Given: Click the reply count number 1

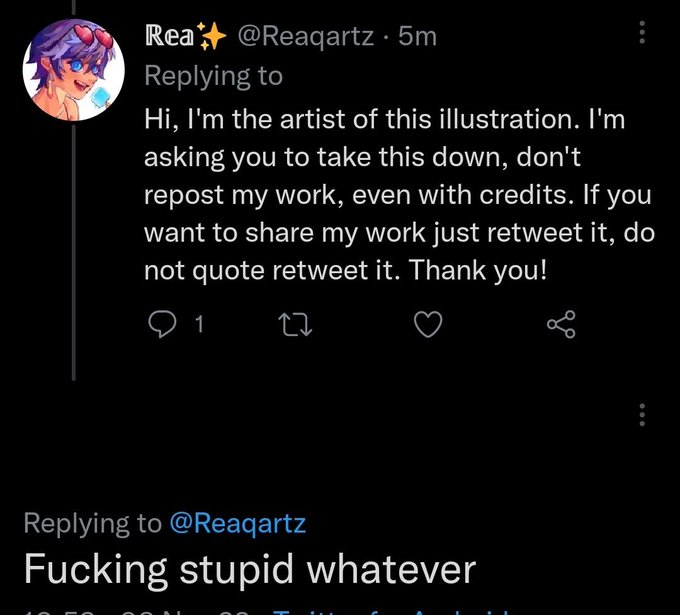Looking at the screenshot, I should click(x=199, y=324).
